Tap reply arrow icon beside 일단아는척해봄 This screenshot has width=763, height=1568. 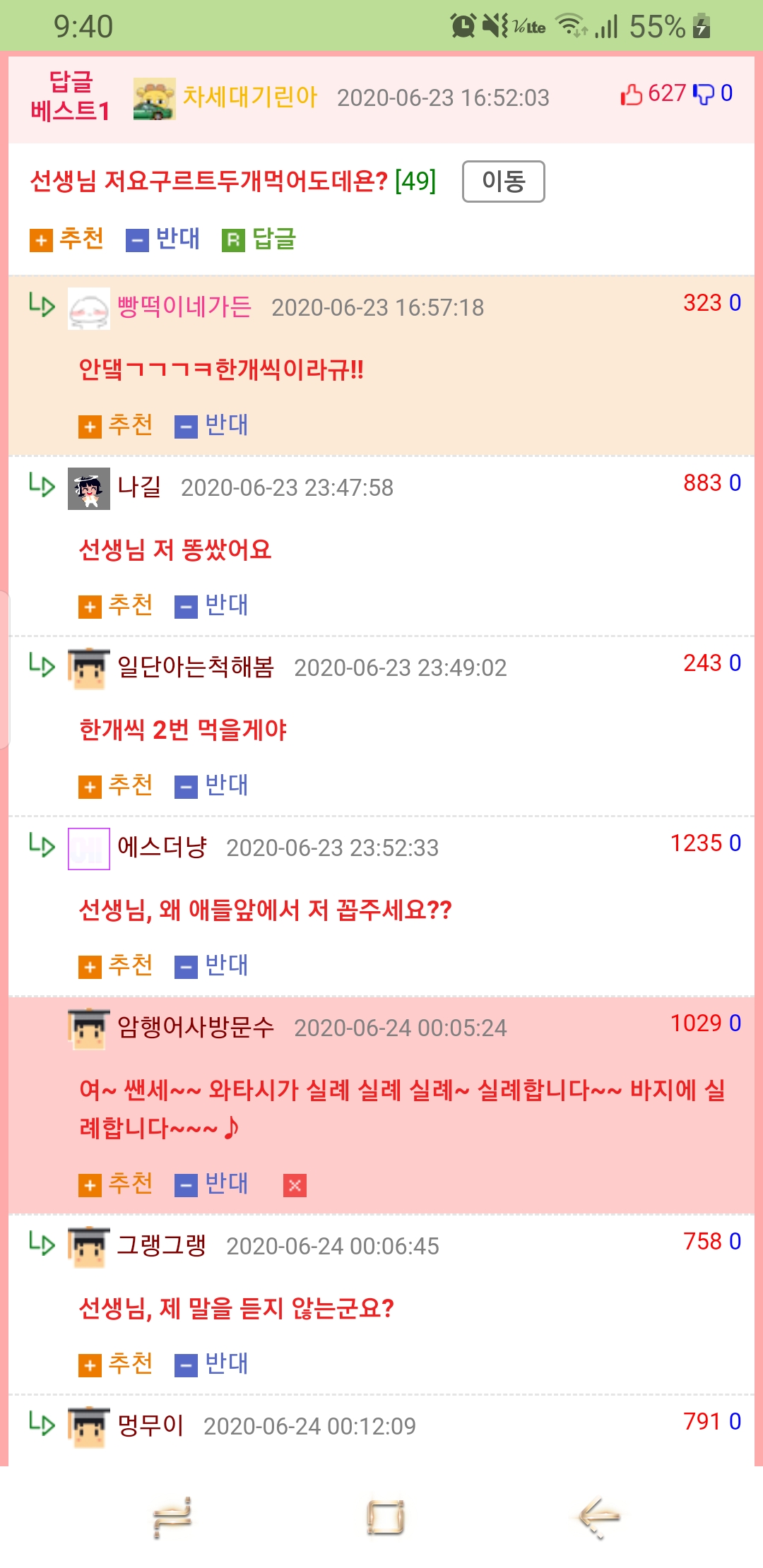click(42, 665)
